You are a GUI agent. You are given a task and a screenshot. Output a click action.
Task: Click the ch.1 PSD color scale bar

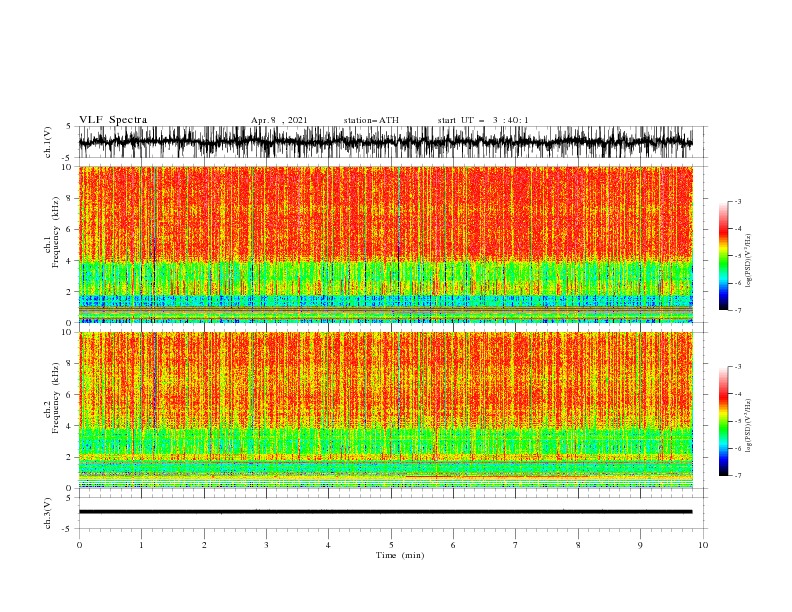723,256
